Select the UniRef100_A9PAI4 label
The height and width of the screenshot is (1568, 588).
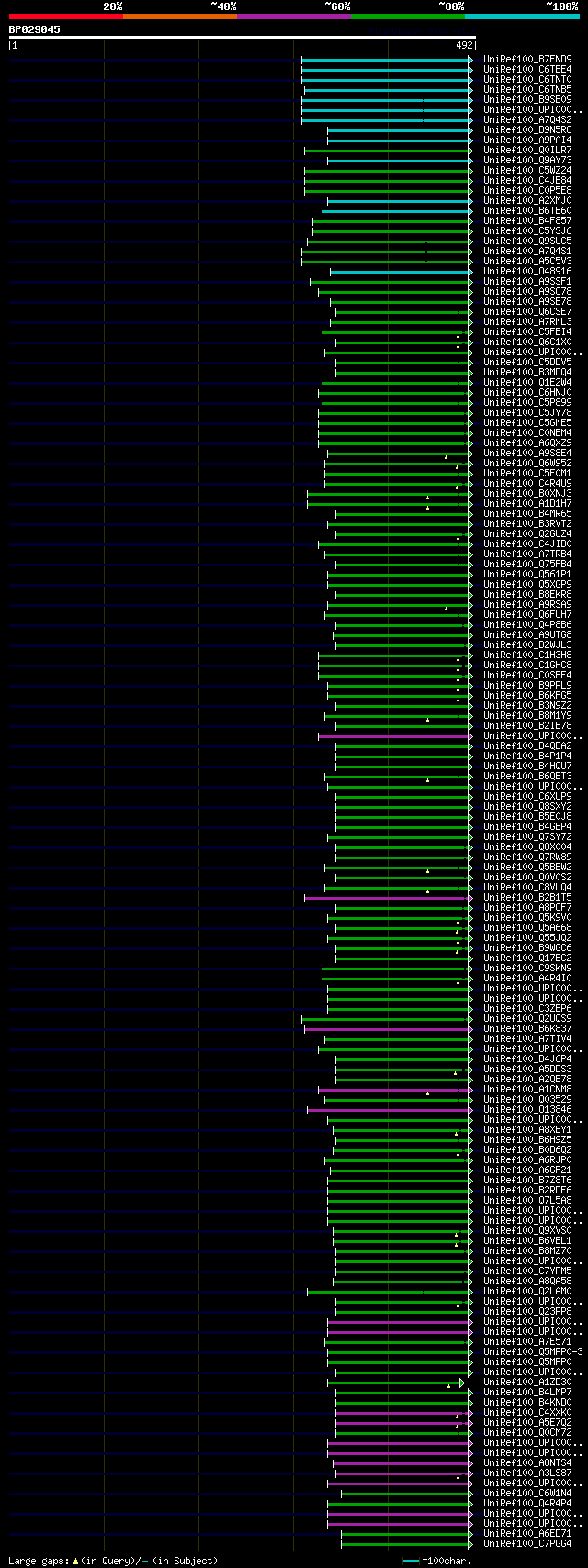coord(527,140)
